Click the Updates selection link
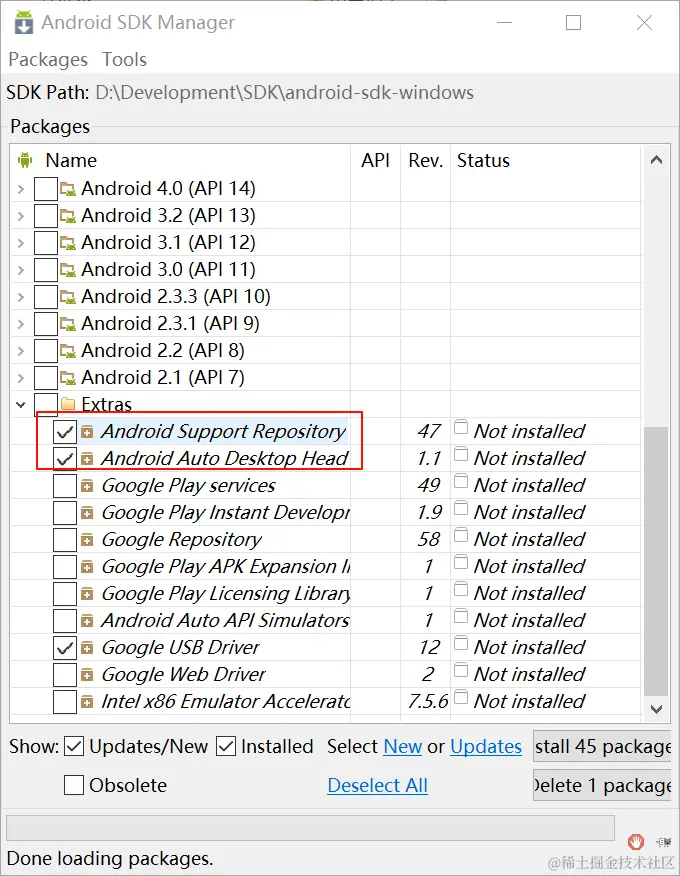 point(486,746)
